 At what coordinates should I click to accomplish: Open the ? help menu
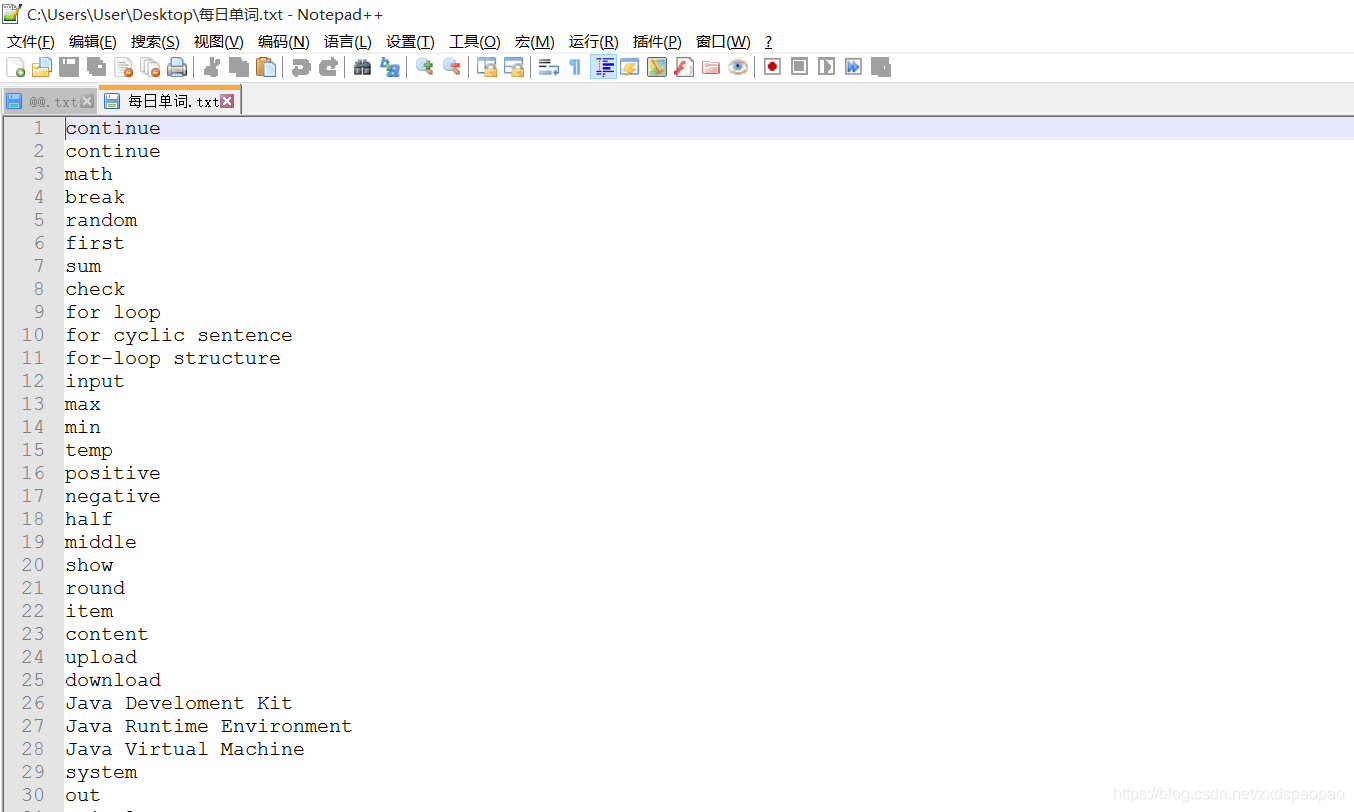click(x=768, y=41)
